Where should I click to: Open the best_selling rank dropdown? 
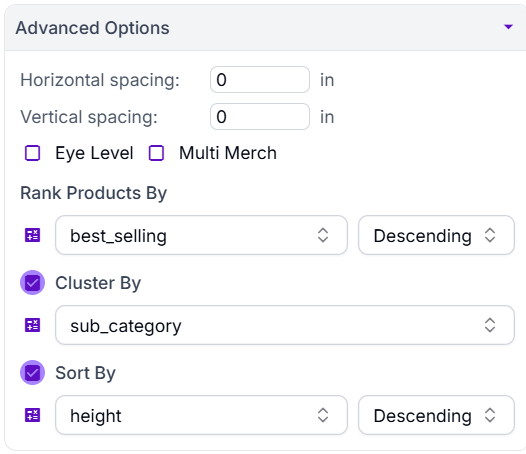click(x=201, y=235)
